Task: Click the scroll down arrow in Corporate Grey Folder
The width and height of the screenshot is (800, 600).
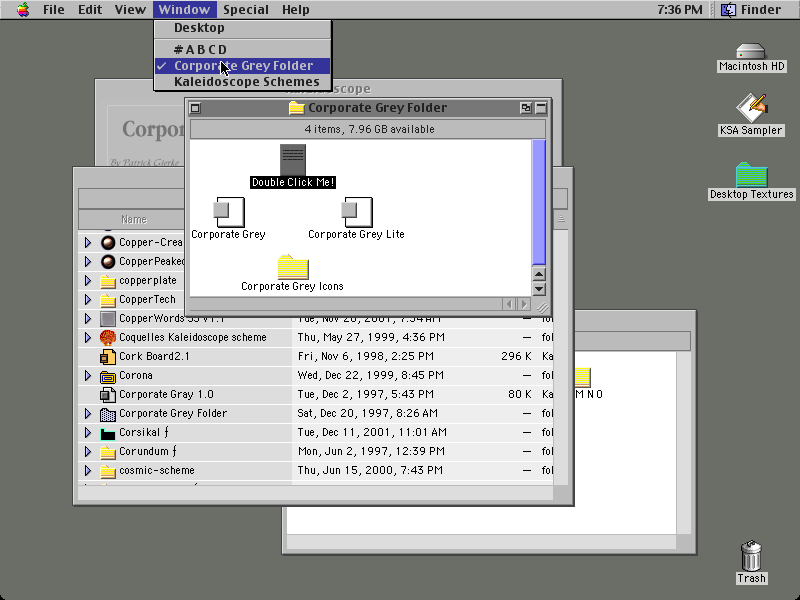Action: coord(539,289)
